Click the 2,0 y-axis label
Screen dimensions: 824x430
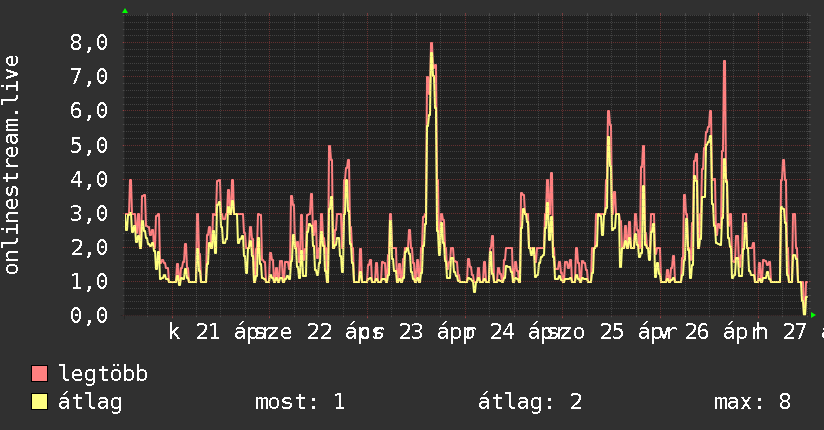tap(89, 248)
